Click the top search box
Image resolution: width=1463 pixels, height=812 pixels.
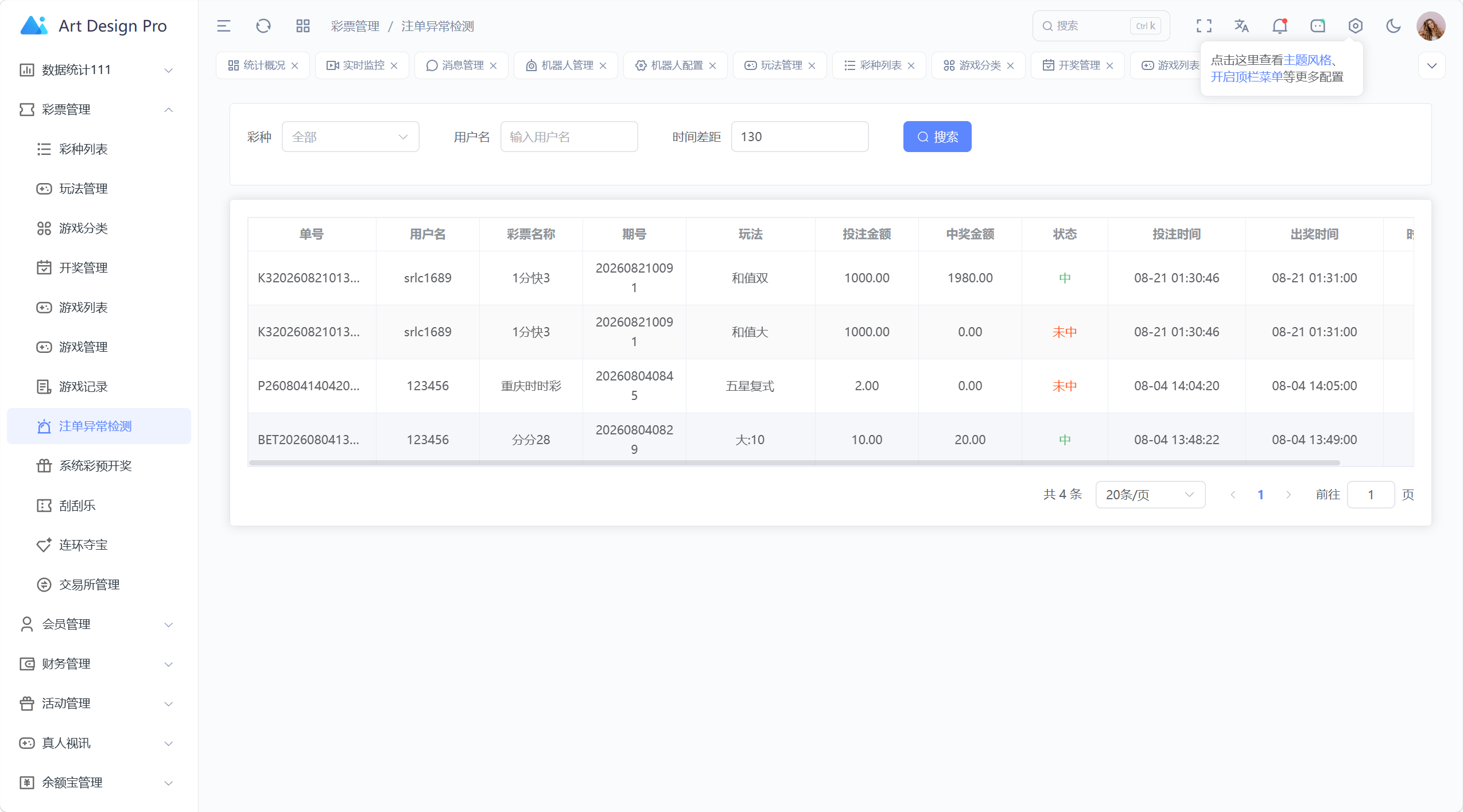click(1101, 26)
